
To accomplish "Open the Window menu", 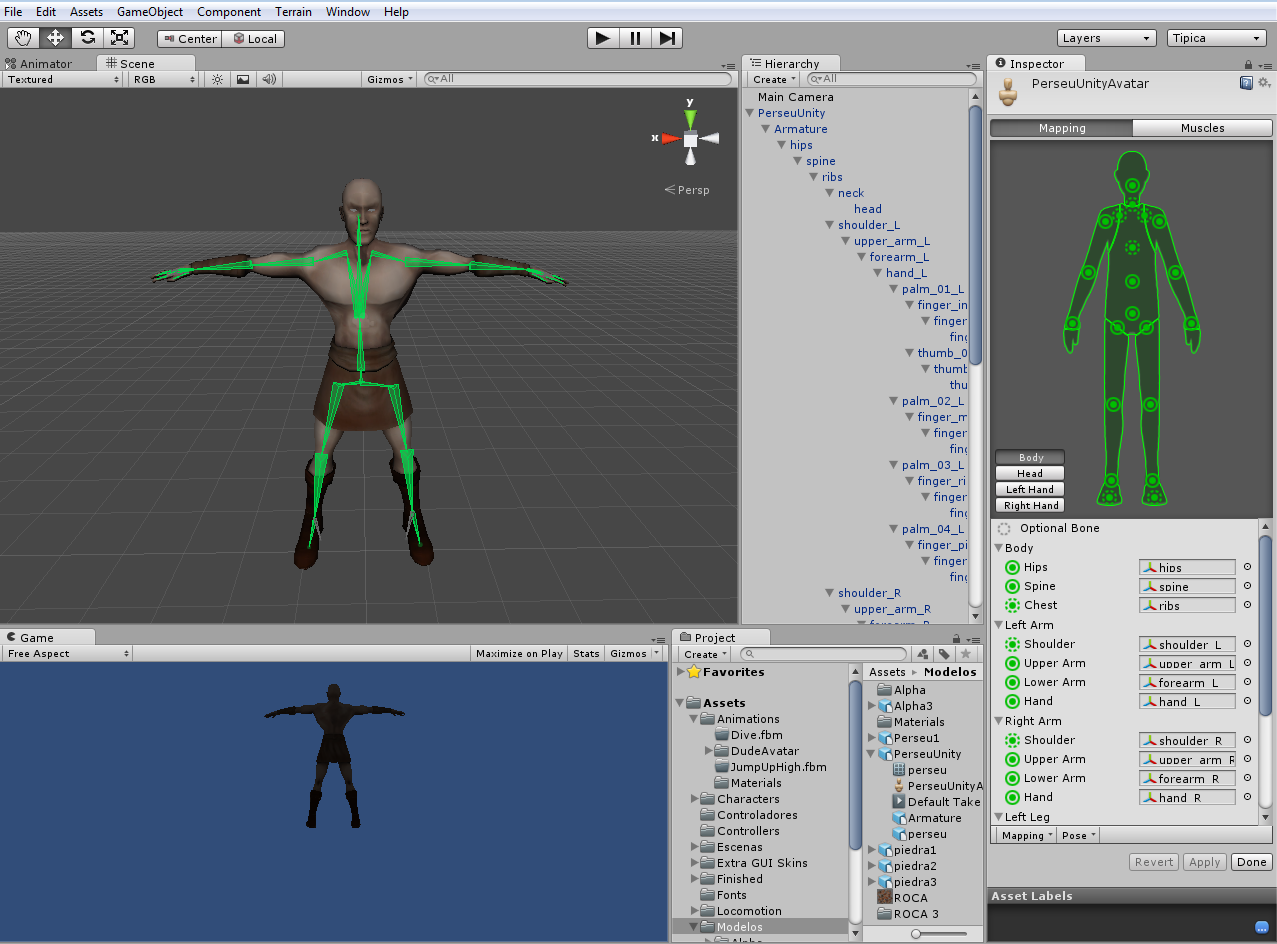I will click(348, 12).
